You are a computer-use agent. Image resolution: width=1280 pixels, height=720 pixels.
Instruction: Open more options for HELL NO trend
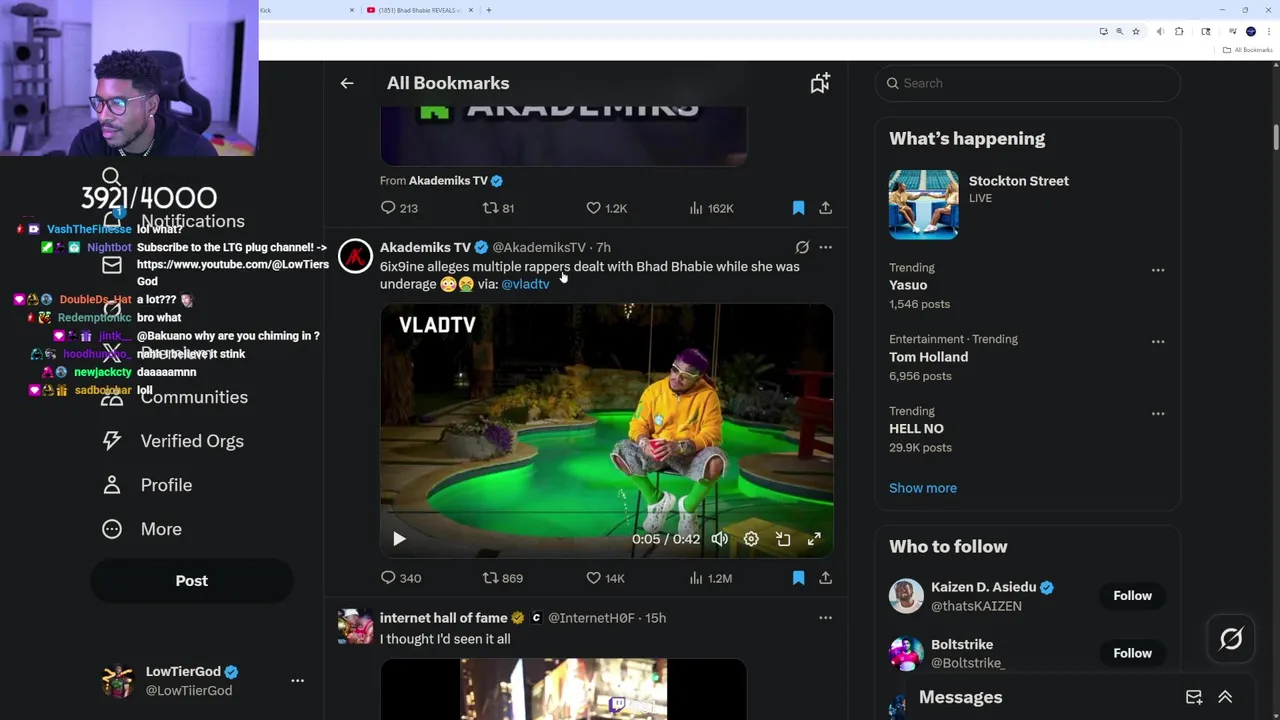[1158, 414]
